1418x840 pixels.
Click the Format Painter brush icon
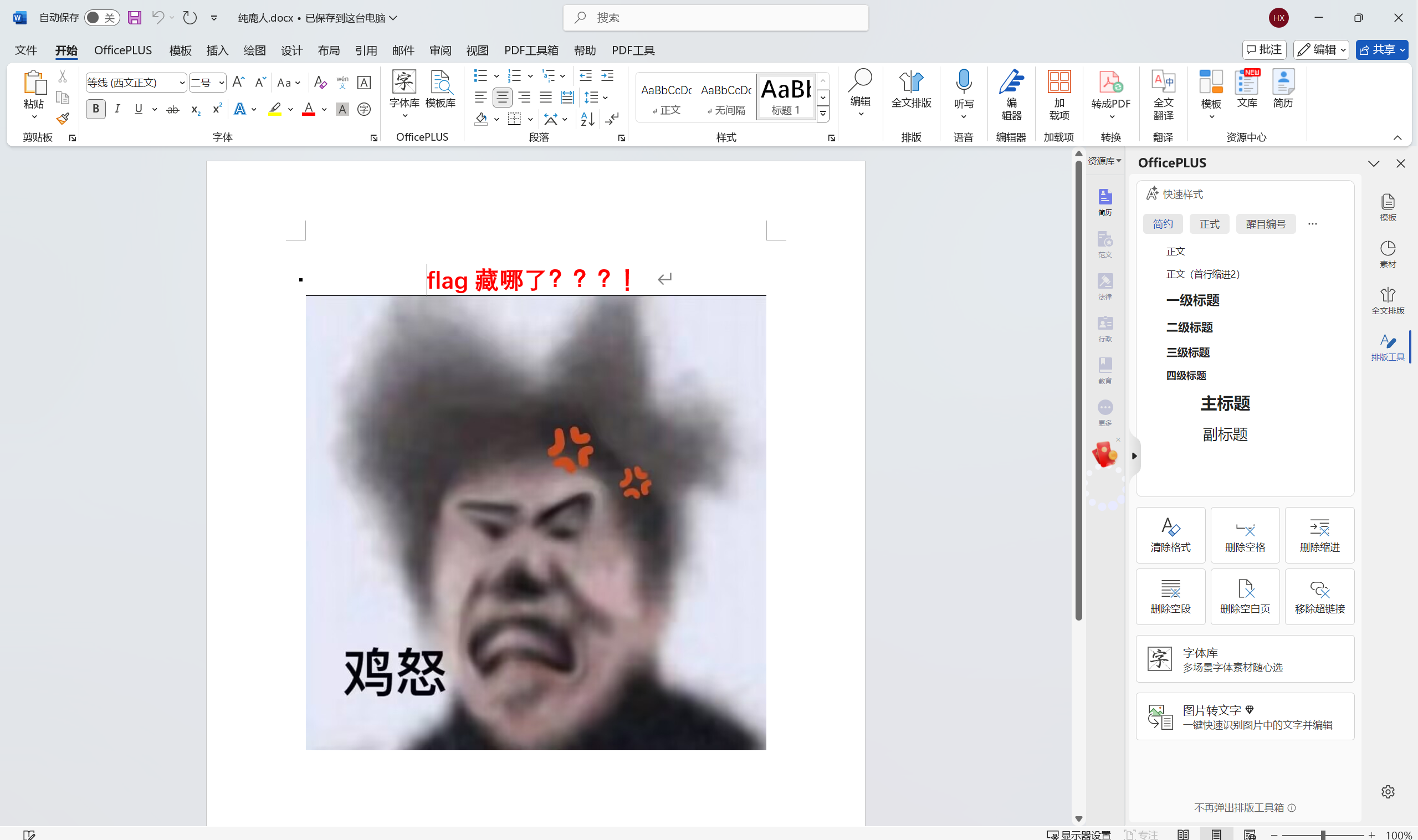63,119
